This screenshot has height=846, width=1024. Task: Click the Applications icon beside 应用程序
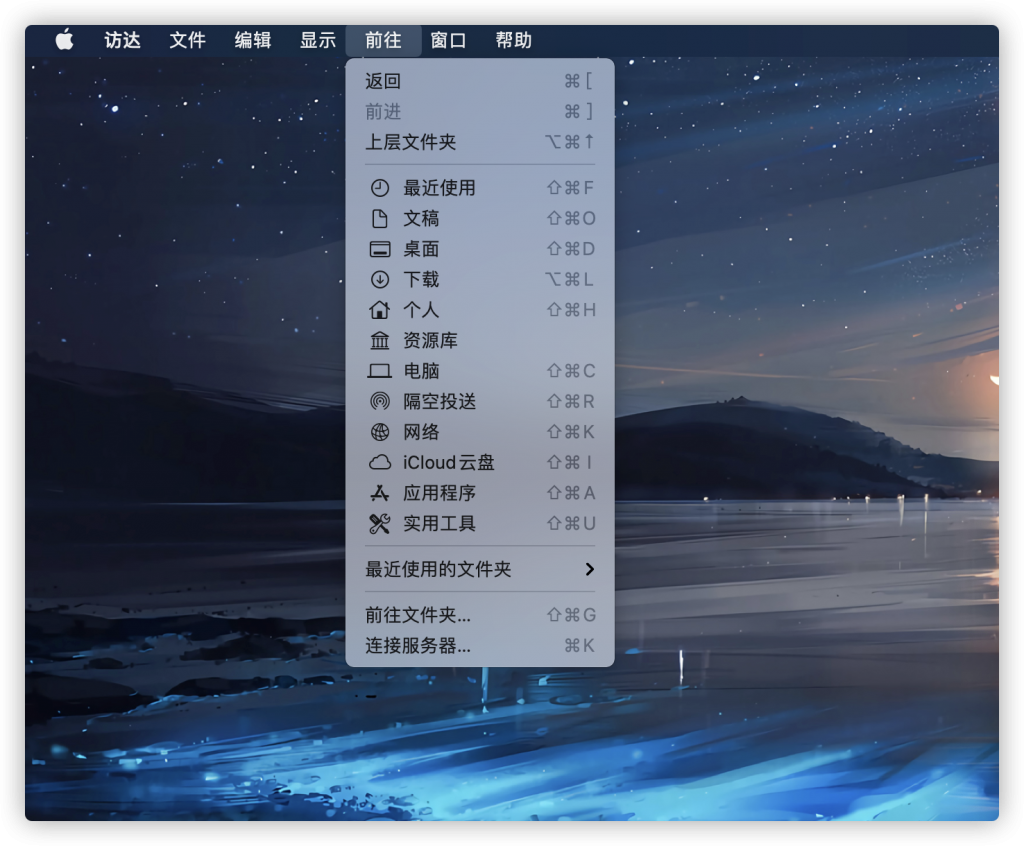380,493
